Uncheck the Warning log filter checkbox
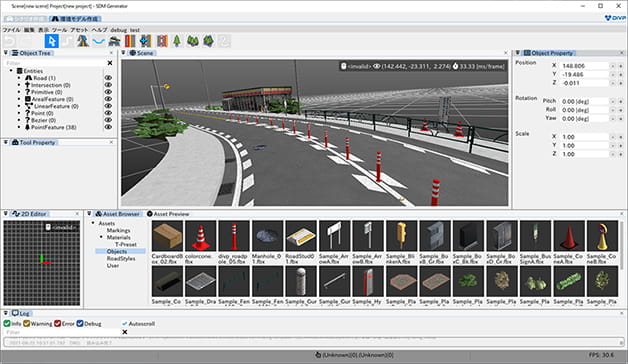 (x=26, y=324)
